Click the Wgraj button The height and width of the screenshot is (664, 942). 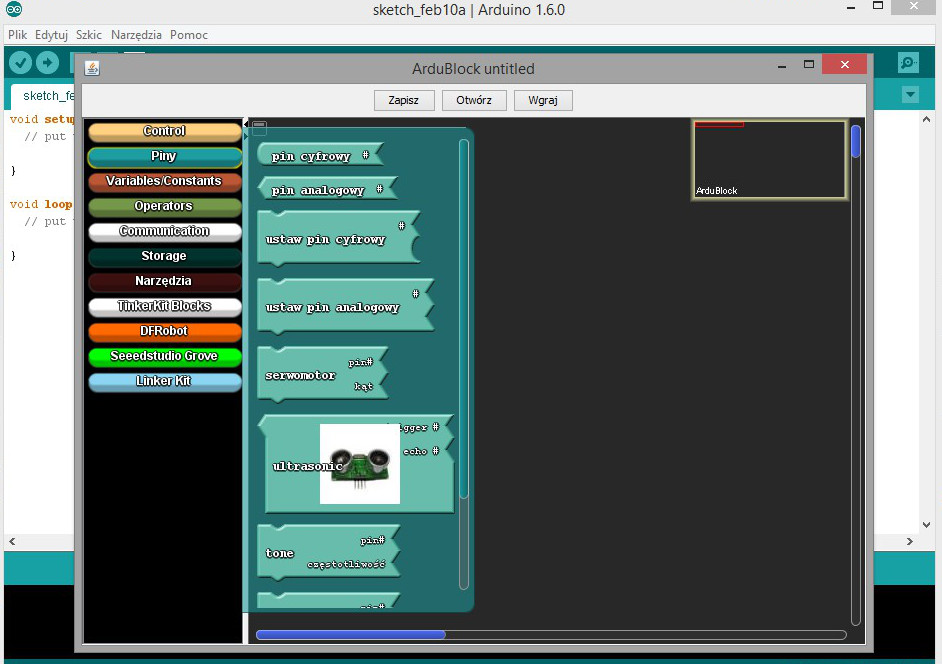point(543,100)
